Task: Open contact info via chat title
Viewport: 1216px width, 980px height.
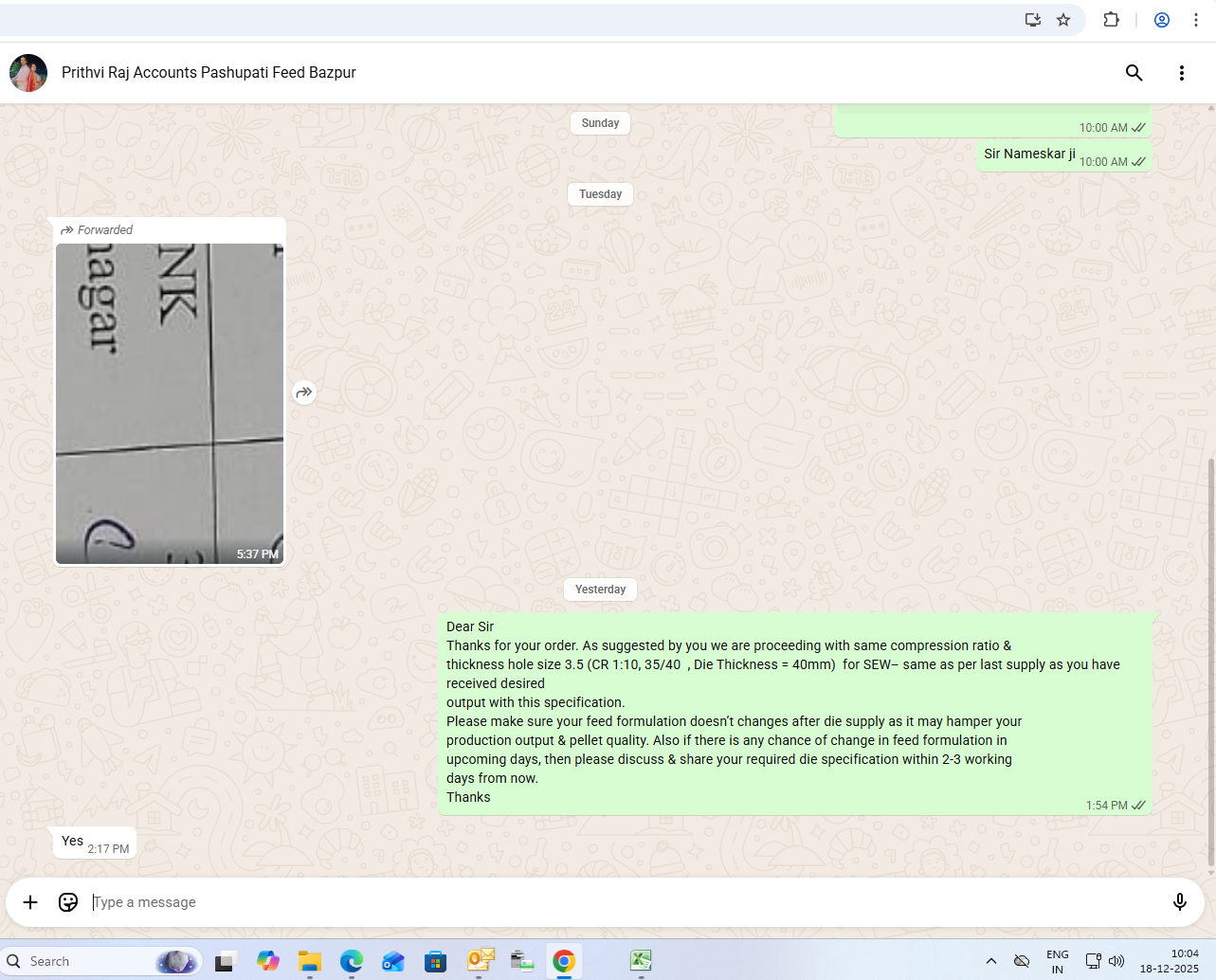Action: [209, 73]
